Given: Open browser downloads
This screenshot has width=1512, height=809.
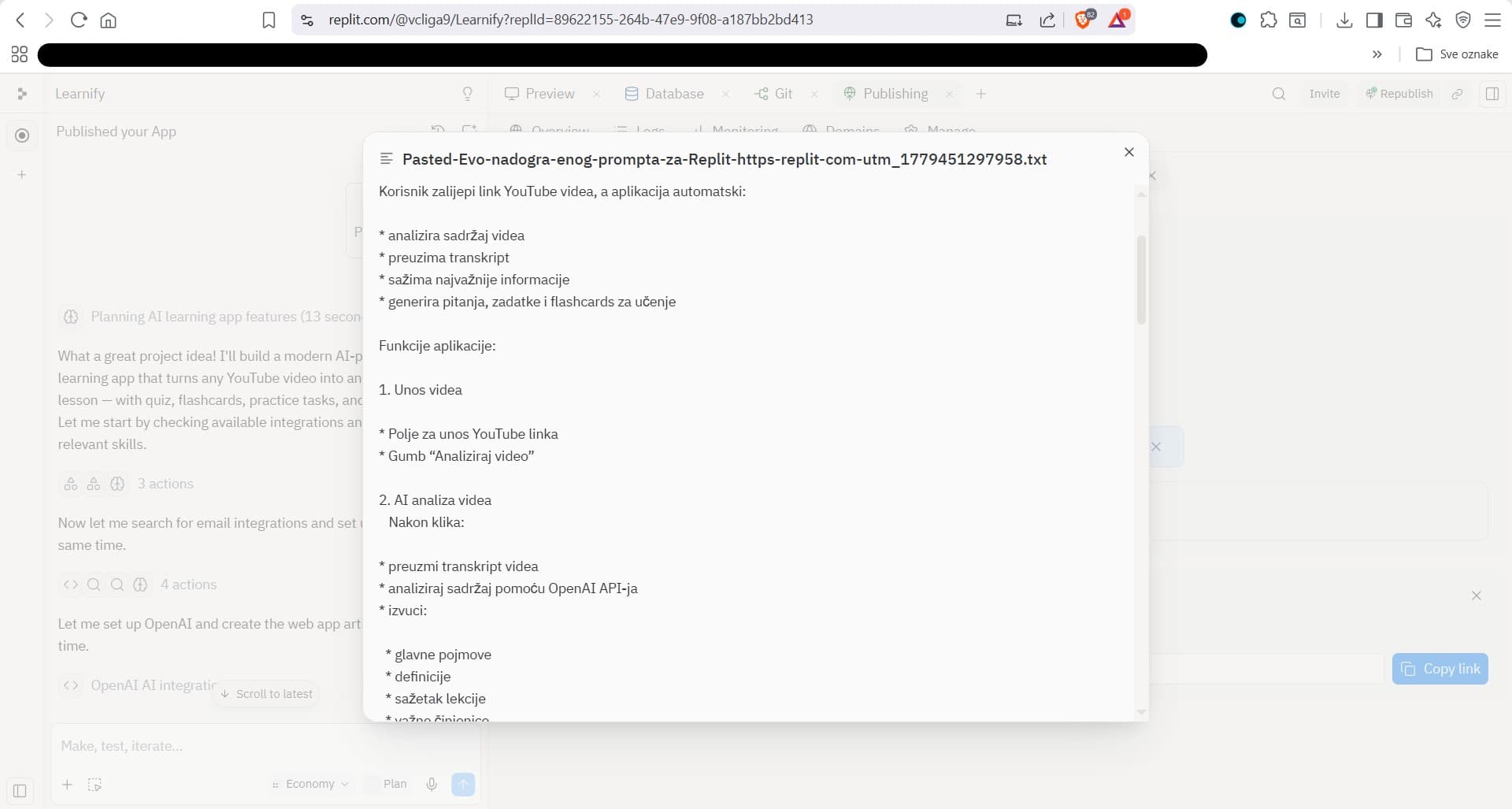Looking at the screenshot, I should (x=1344, y=20).
